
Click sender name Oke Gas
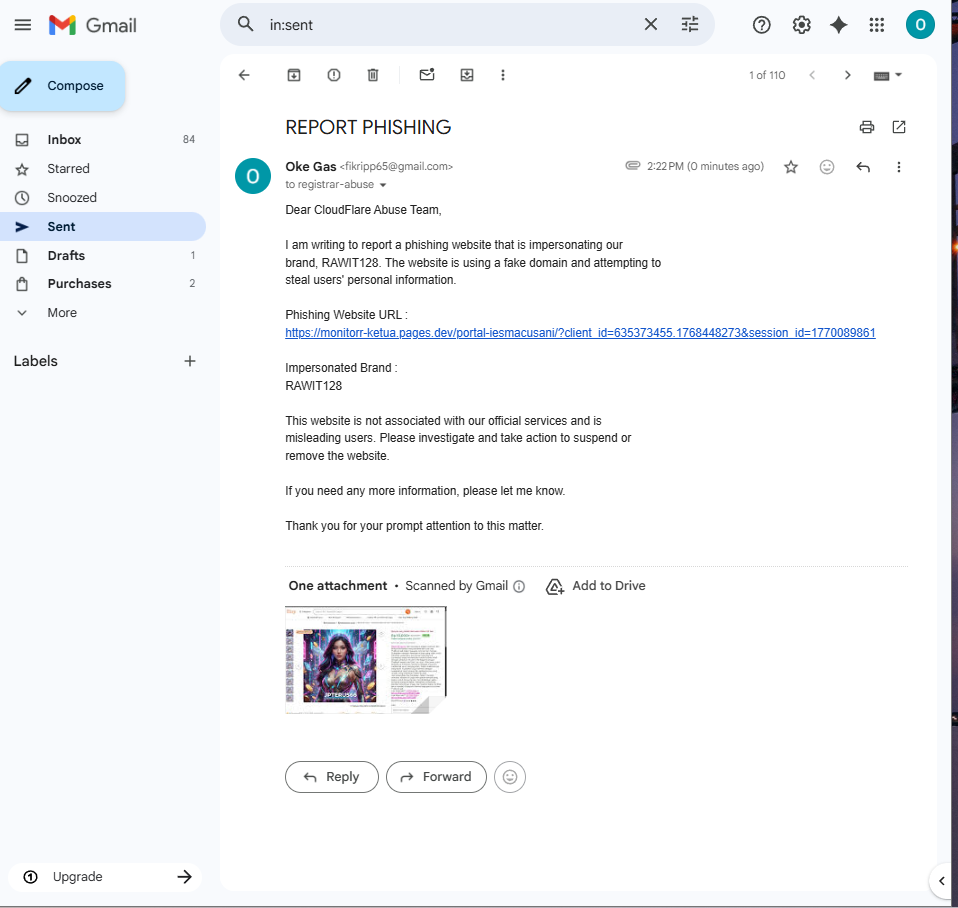coord(310,166)
